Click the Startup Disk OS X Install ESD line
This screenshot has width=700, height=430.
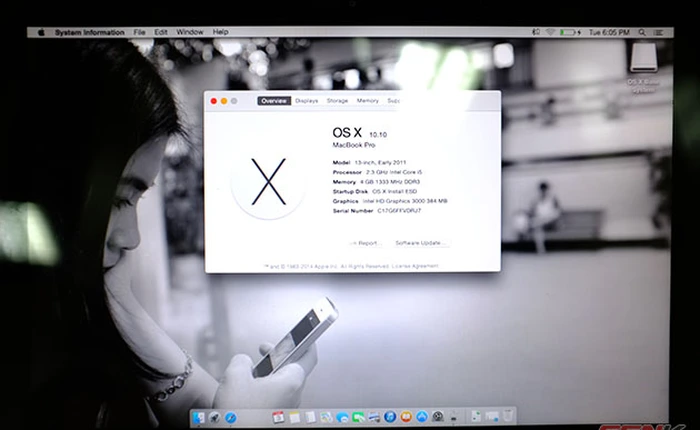pyautogui.click(x=375, y=192)
